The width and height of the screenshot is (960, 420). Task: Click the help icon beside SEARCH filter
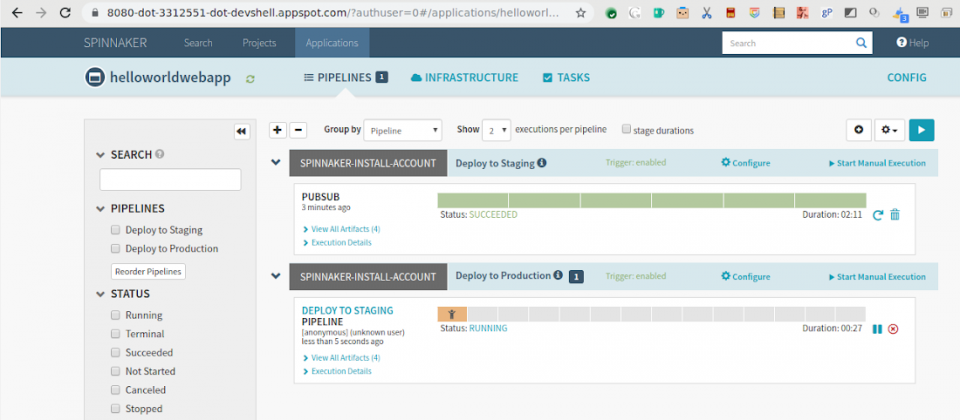160,154
